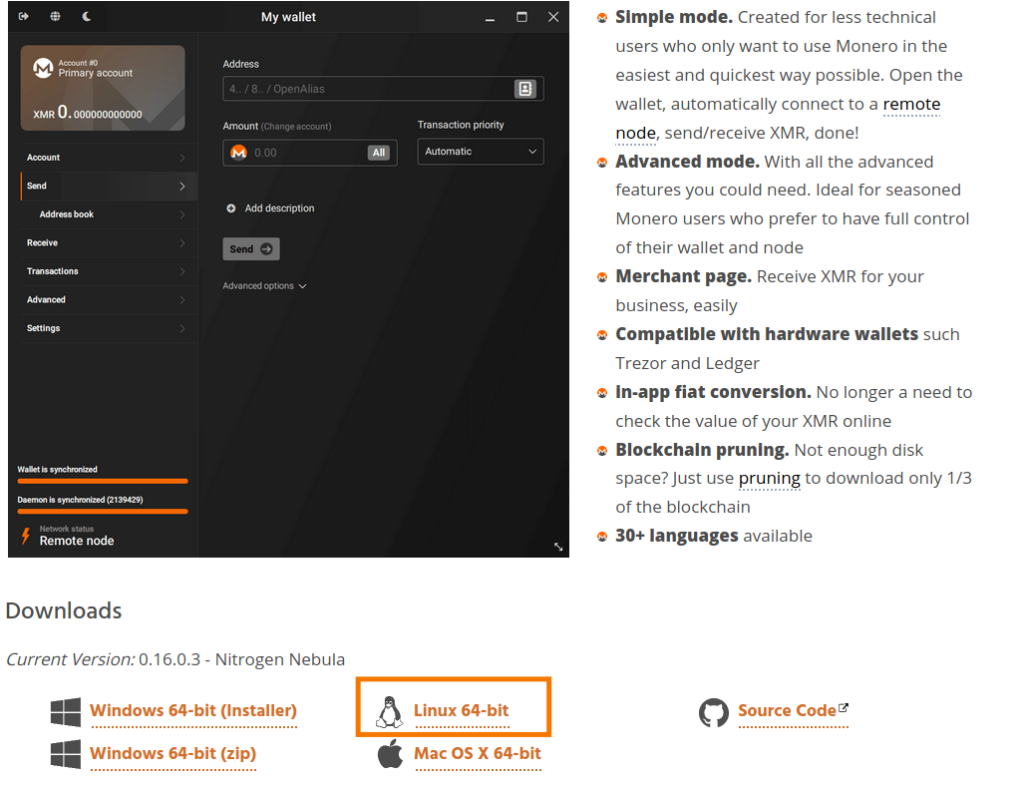
Task: Click the lightning bolt network status icon
Action: [x=25, y=536]
